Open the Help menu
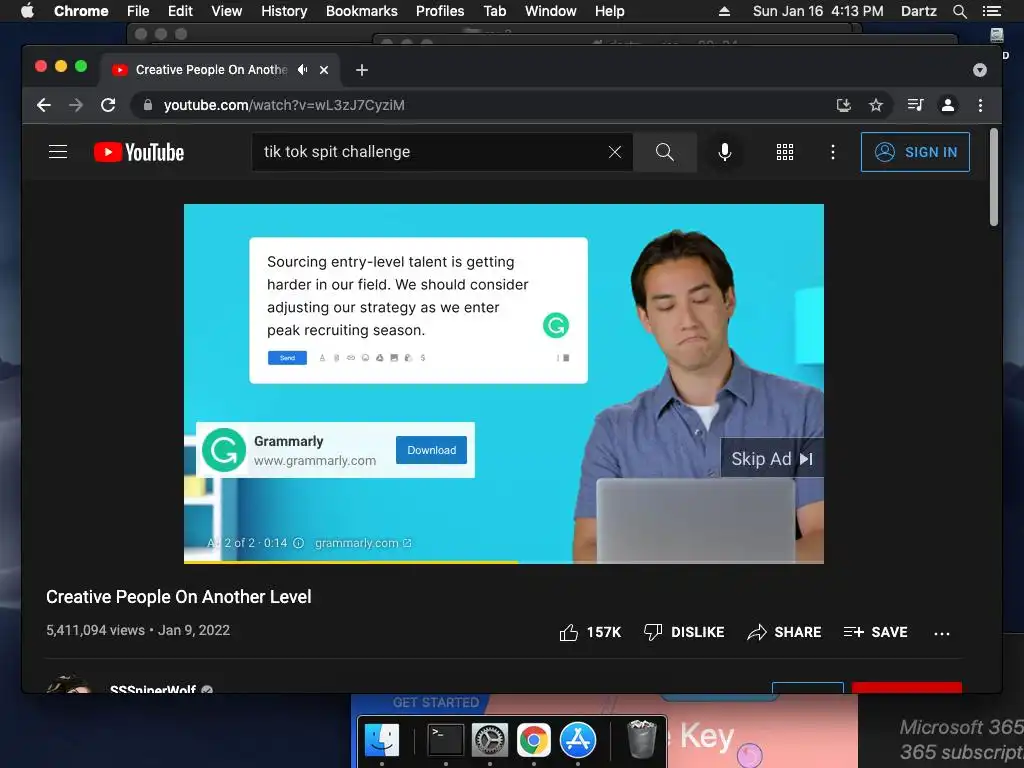The width and height of the screenshot is (1024, 768). pos(609,11)
